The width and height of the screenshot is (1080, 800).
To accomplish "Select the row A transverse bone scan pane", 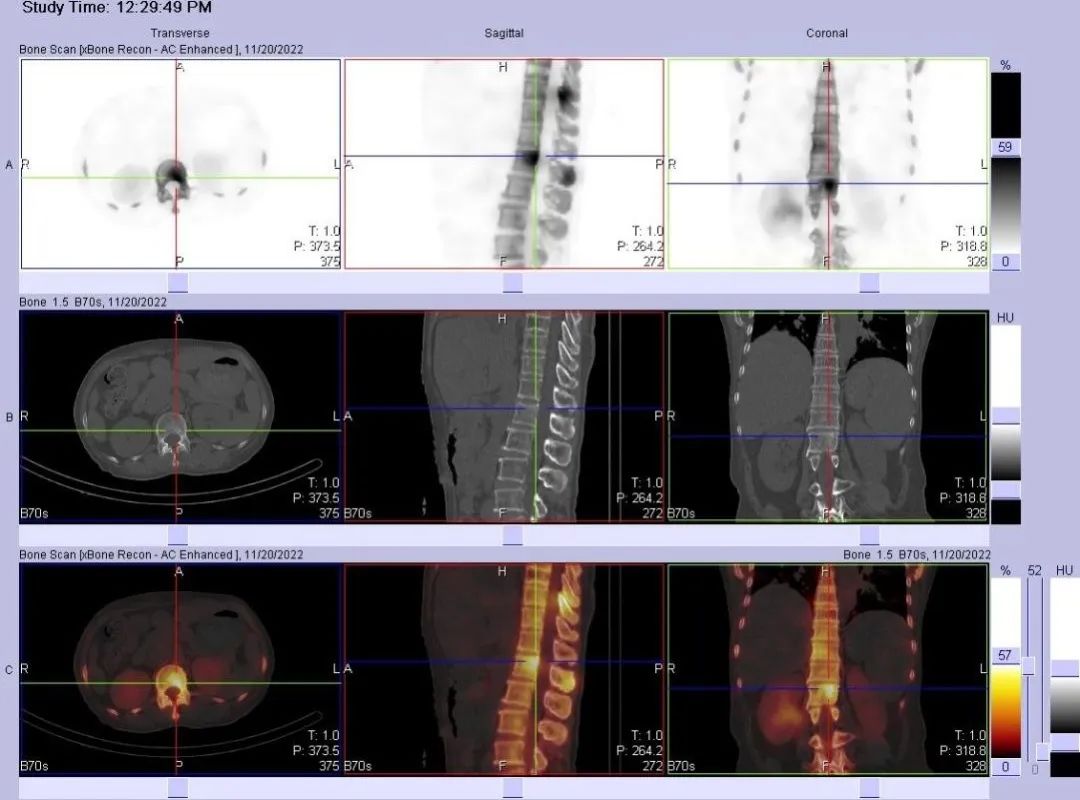I will click(x=180, y=164).
